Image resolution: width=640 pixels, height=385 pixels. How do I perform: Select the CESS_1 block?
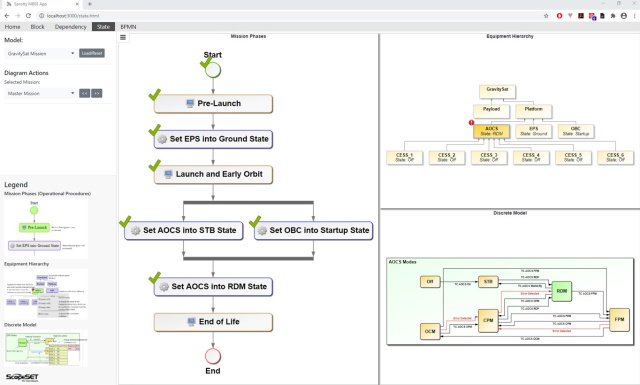pos(404,158)
